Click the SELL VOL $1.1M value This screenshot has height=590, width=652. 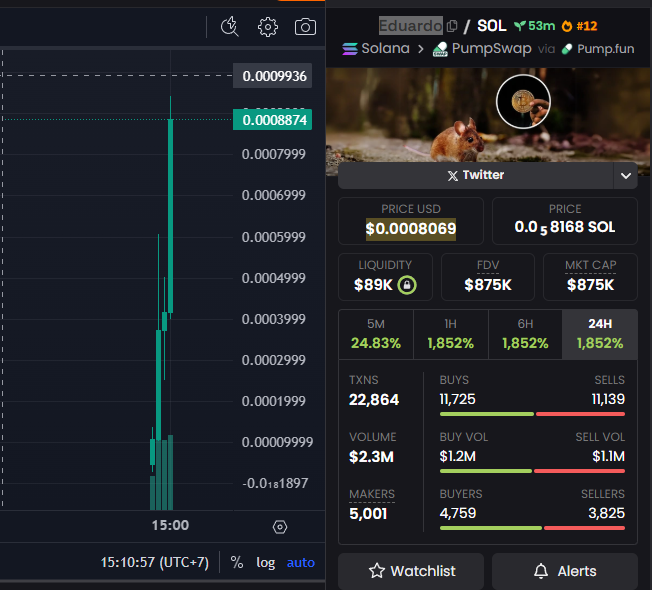(x=608, y=456)
